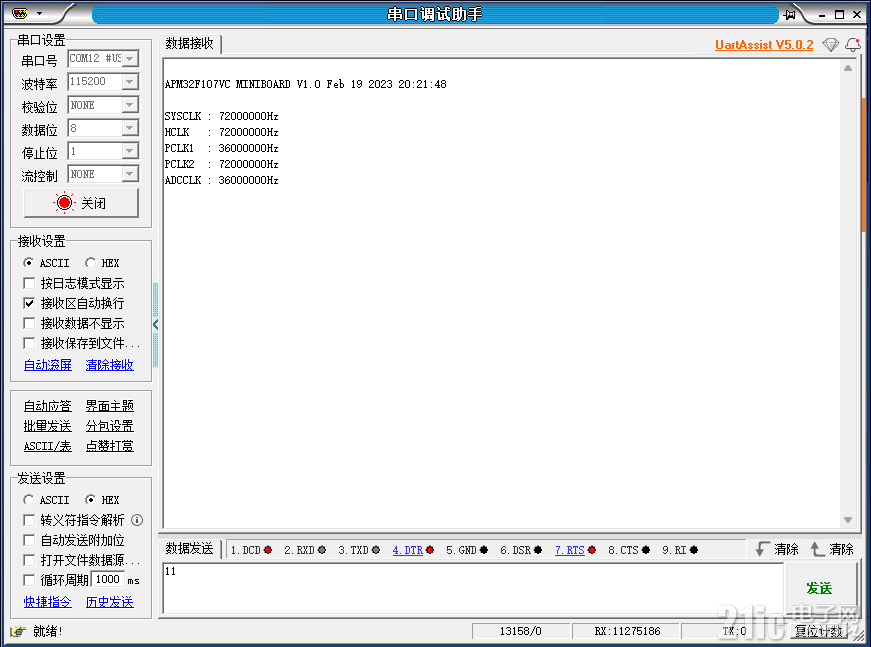Open the notification bell icon

853,45
